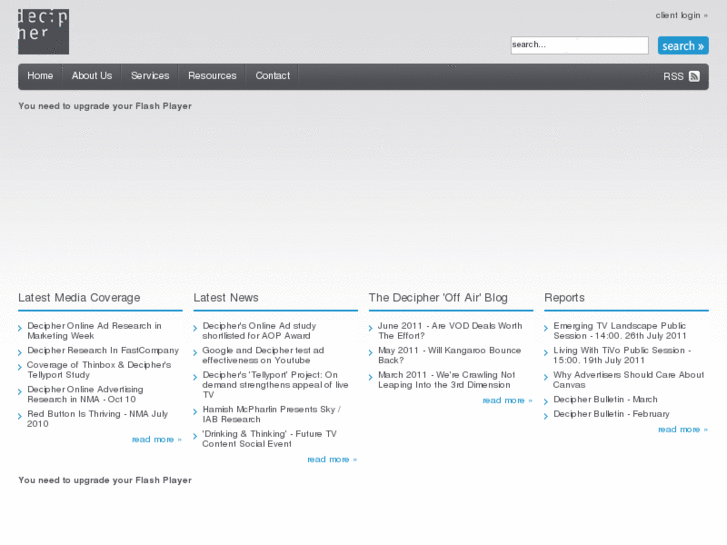Click the RSS feed icon
The height and width of the screenshot is (545, 727).
[x=694, y=77]
